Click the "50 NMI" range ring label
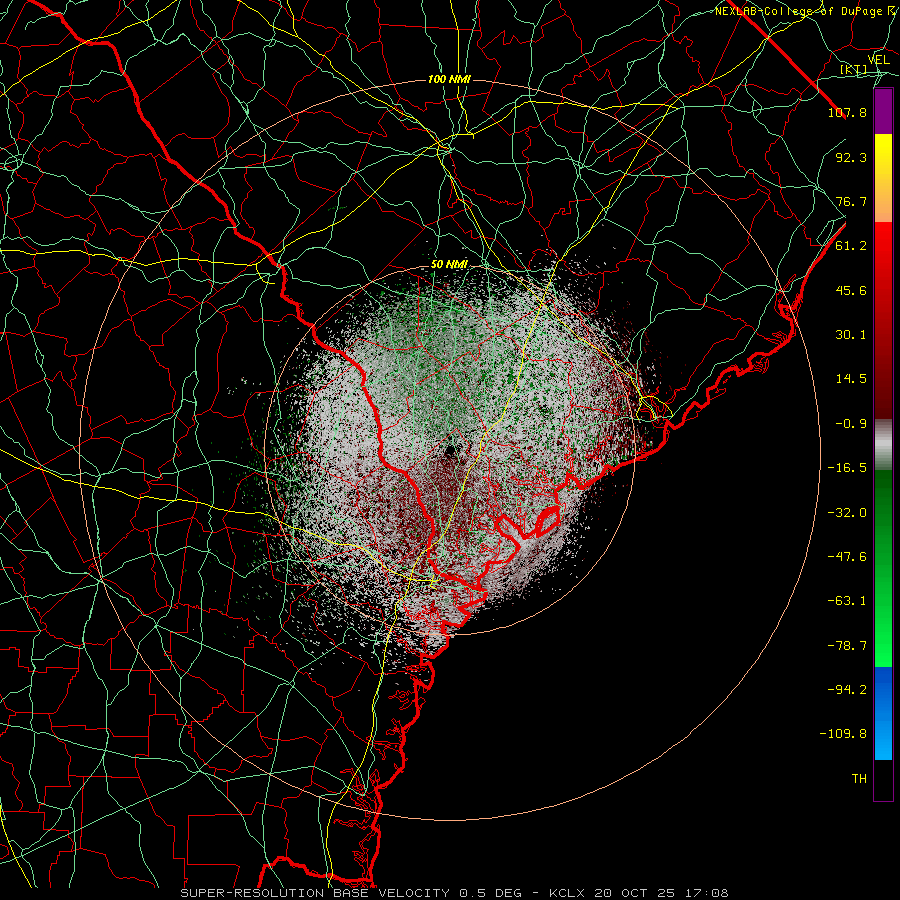The width and height of the screenshot is (900, 900). pyautogui.click(x=449, y=264)
